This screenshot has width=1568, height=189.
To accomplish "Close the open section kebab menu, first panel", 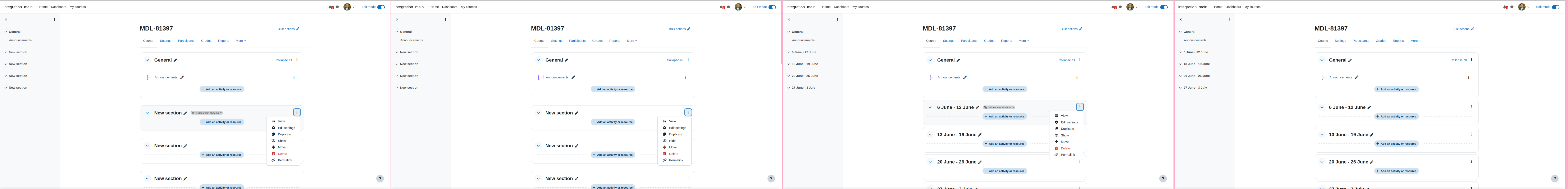I will (x=297, y=112).
